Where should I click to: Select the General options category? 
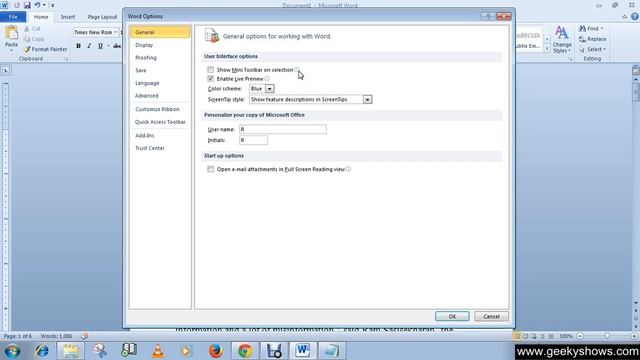(160, 32)
